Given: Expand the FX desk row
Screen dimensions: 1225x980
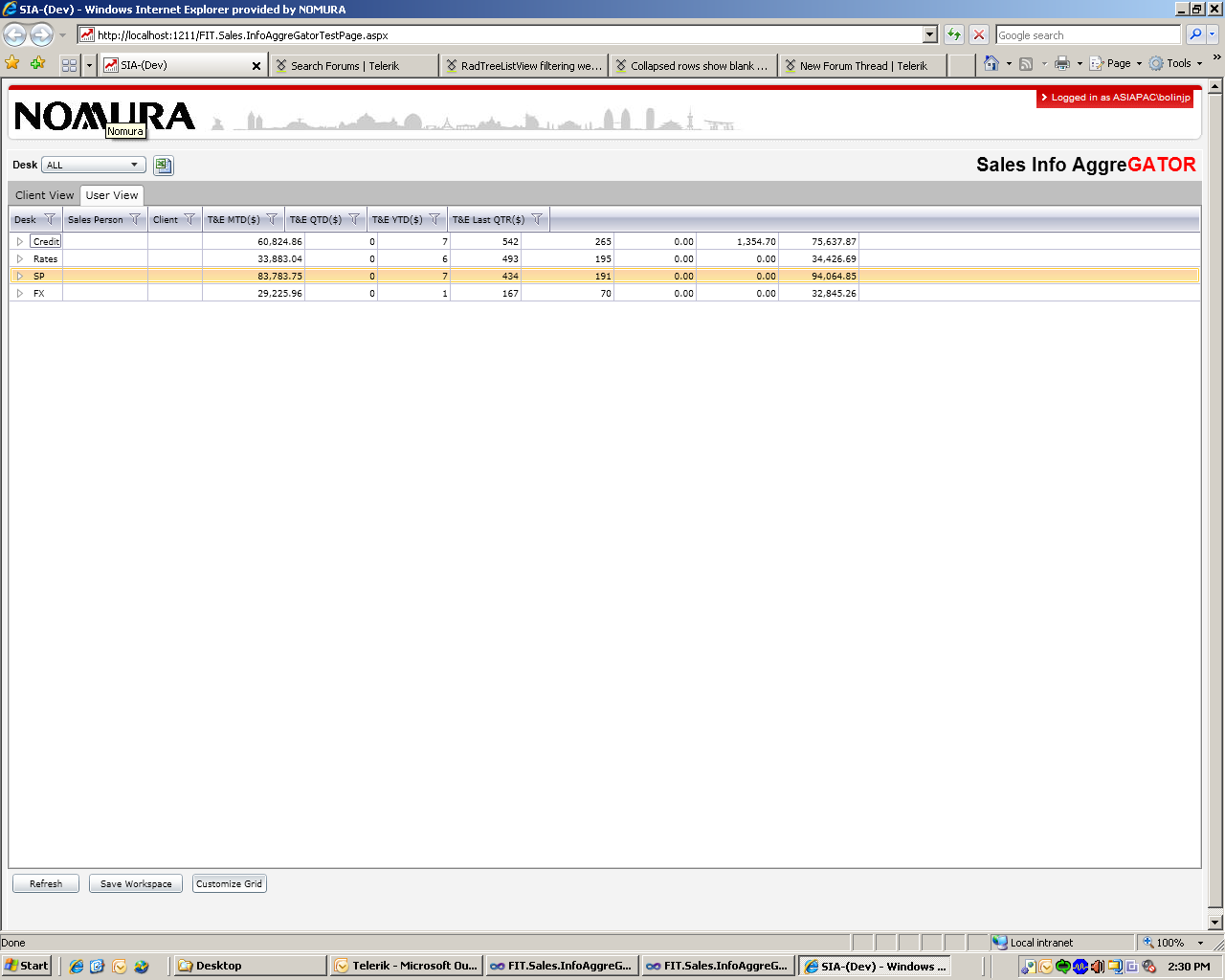Looking at the screenshot, I should point(20,294).
